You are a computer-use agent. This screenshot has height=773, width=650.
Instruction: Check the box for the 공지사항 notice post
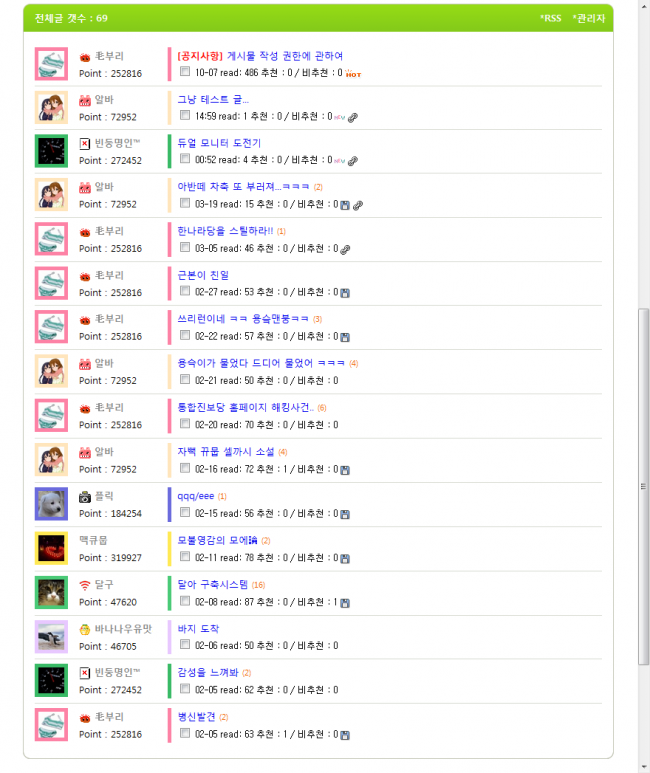click(x=185, y=71)
